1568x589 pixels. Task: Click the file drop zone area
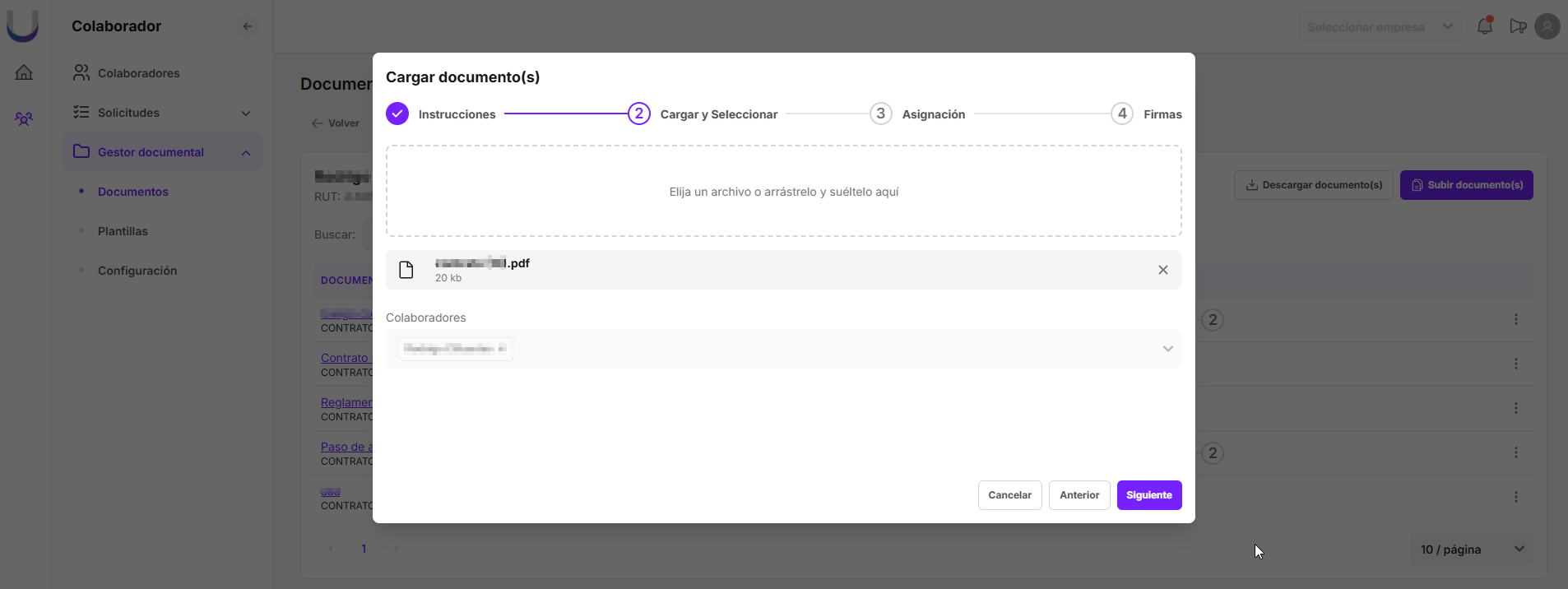[x=783, y=192]
